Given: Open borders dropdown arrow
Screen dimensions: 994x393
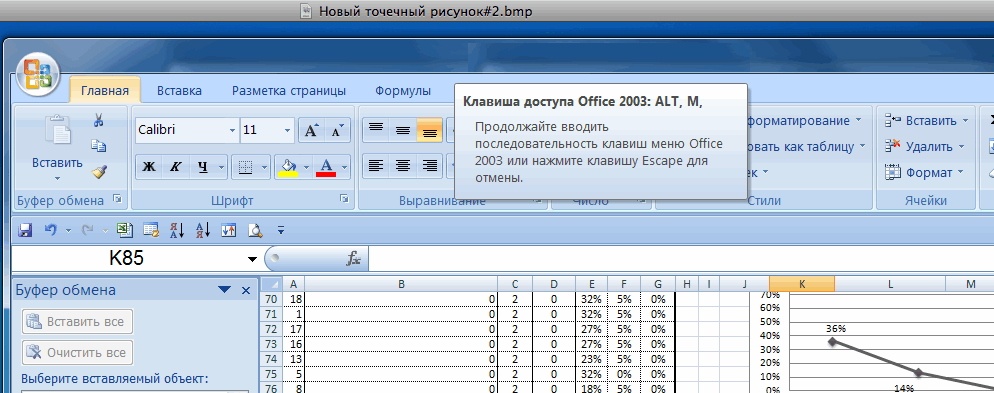Looking at the screenshot, I should pos(264,167).
